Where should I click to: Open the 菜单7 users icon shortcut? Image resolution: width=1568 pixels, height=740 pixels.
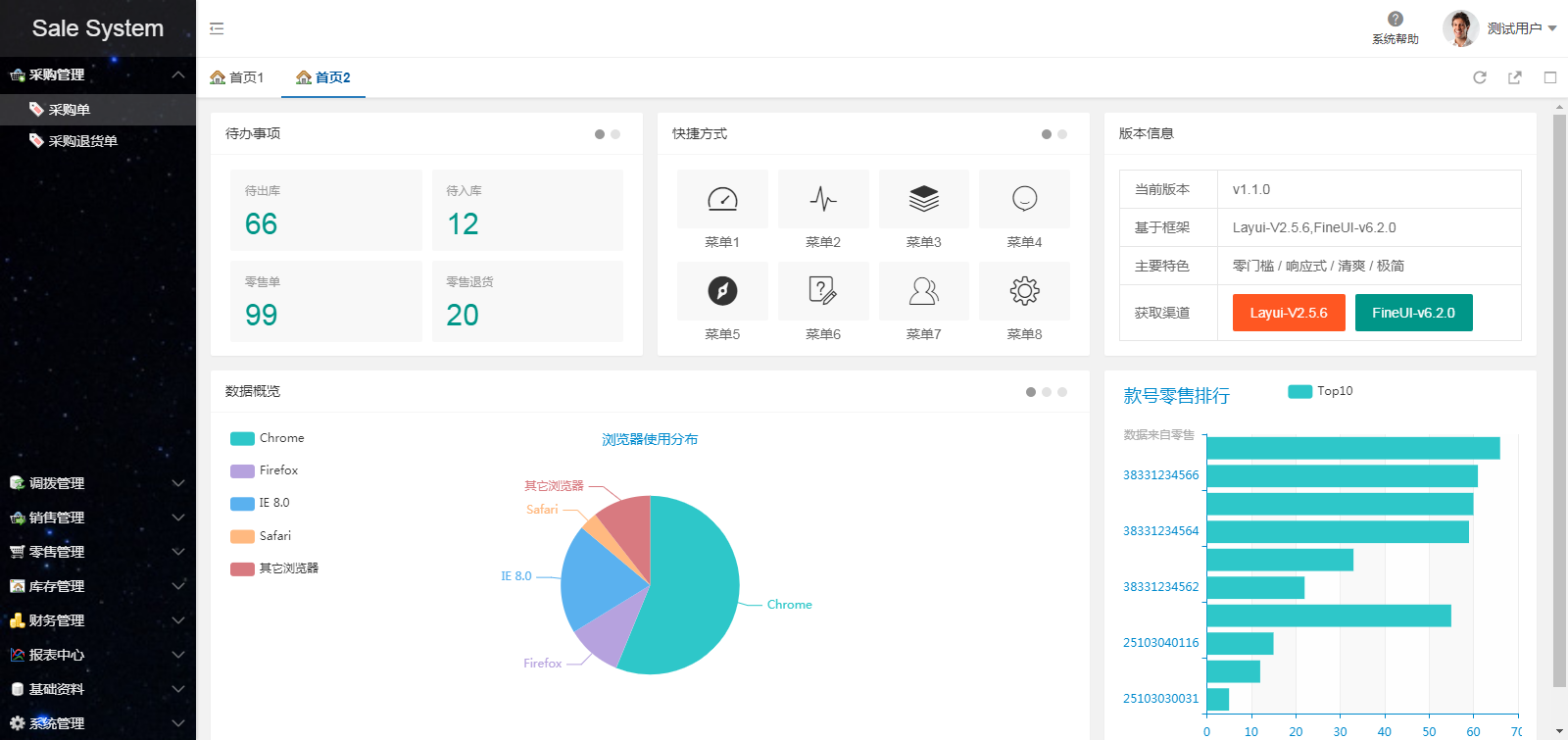[923, 291]
